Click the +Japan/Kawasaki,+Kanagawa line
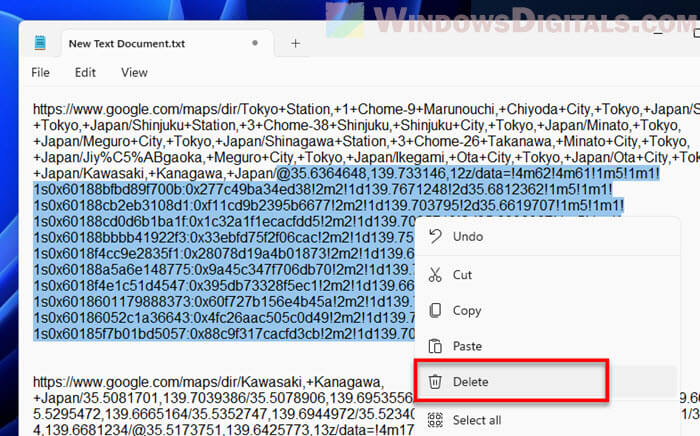Image resolution: width=700 pixels, height=436 pixels. click(346, 174)
